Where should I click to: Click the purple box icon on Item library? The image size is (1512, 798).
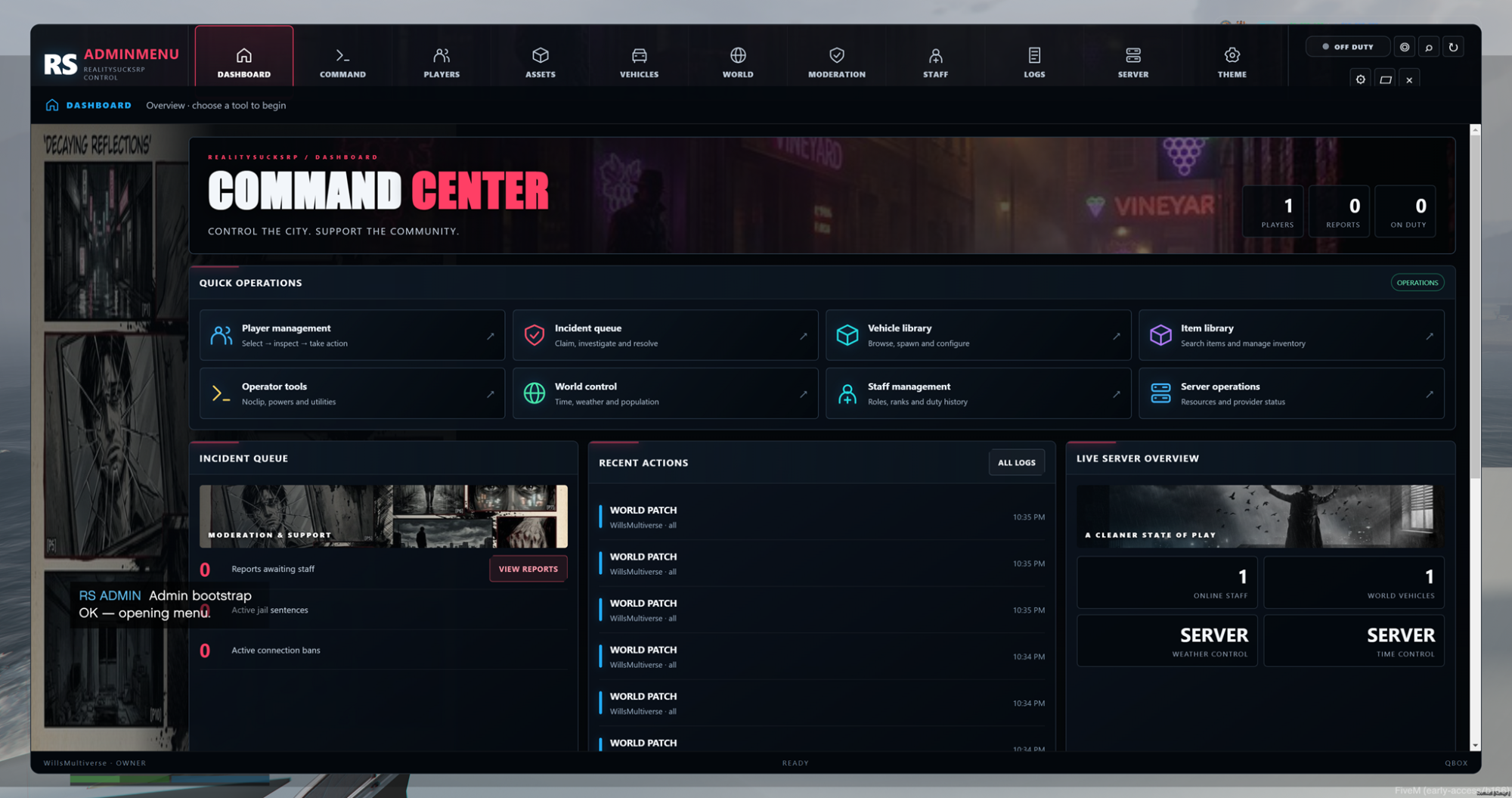(1160, 335)
